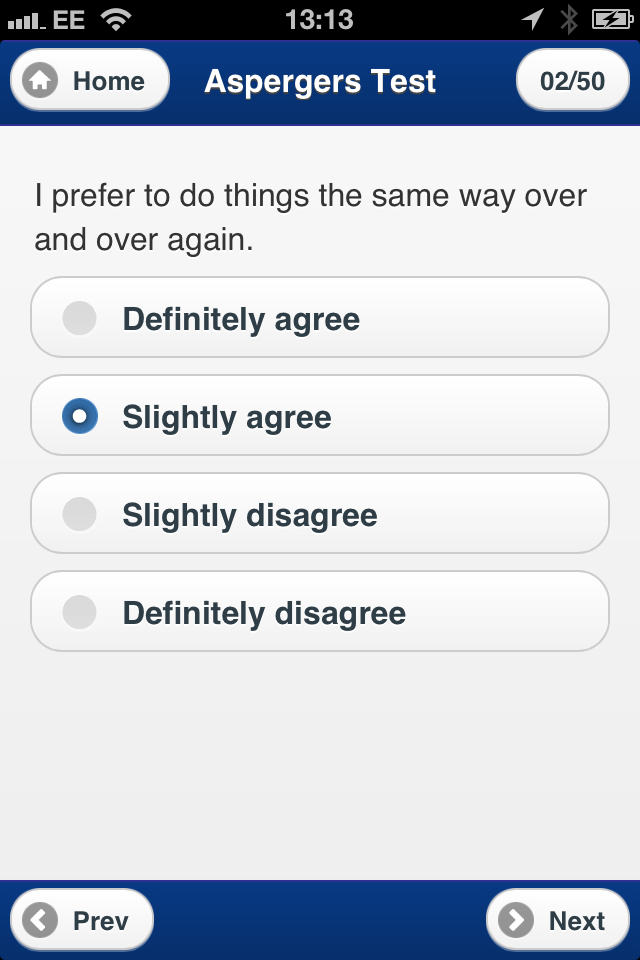
Task: Tap the right arrow icon on Next
Action: [x=517, y=920]
